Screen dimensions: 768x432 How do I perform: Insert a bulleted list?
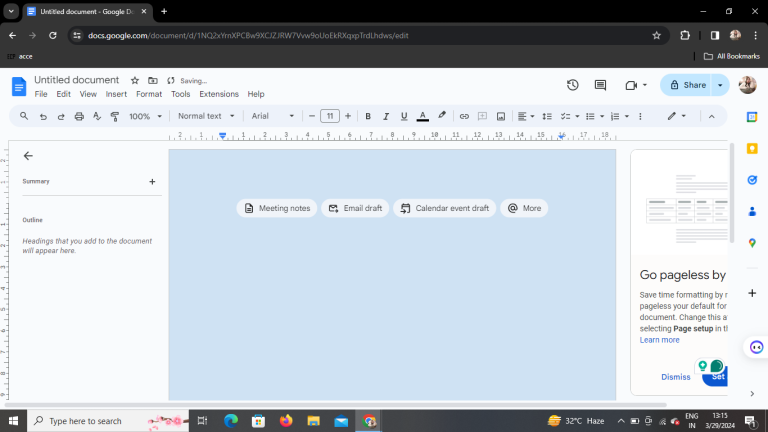point(590,117)
